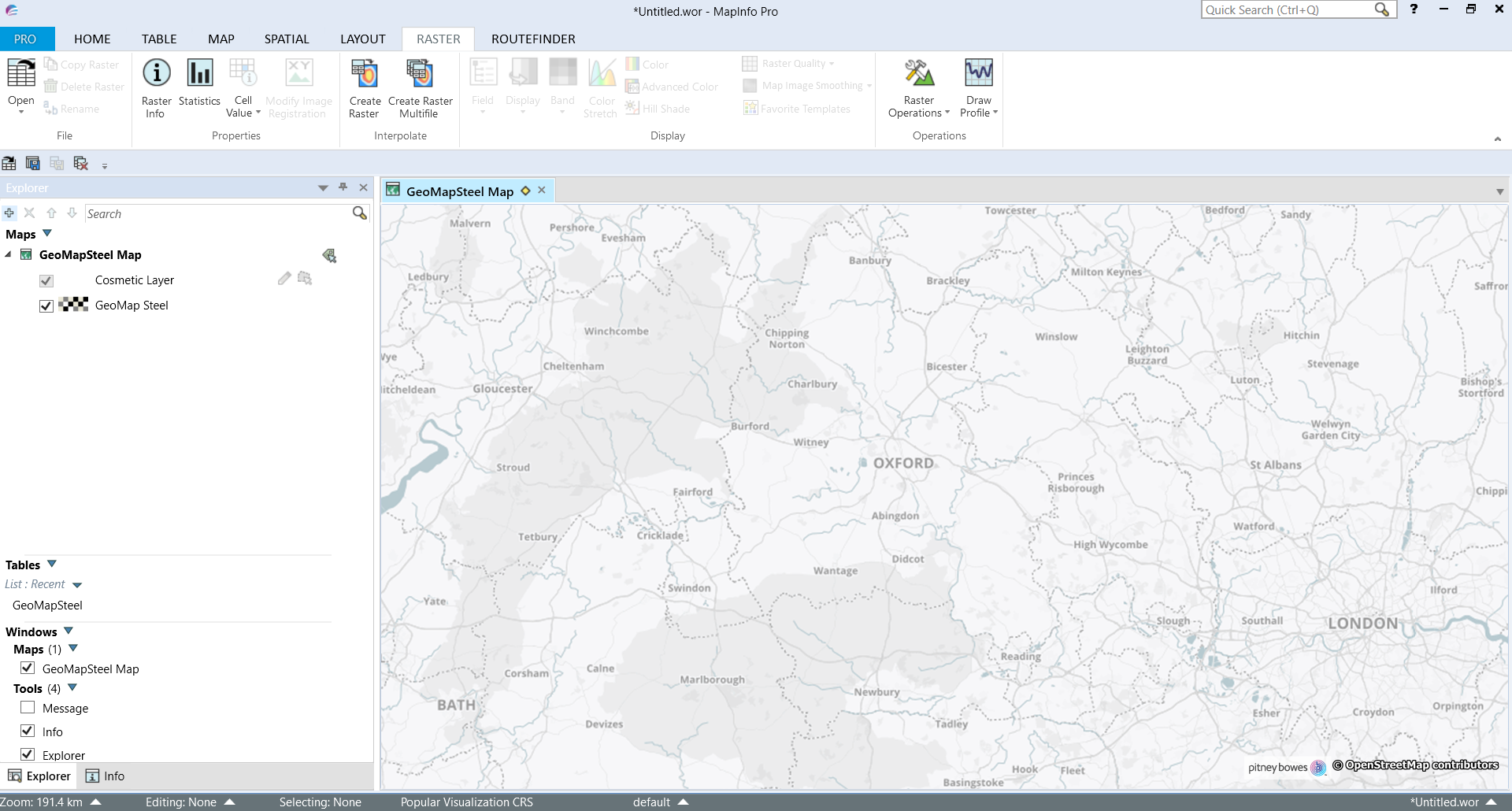Check the Message tool checkbox
Viewport: 1512px width, 811px height.
[28, 707]
